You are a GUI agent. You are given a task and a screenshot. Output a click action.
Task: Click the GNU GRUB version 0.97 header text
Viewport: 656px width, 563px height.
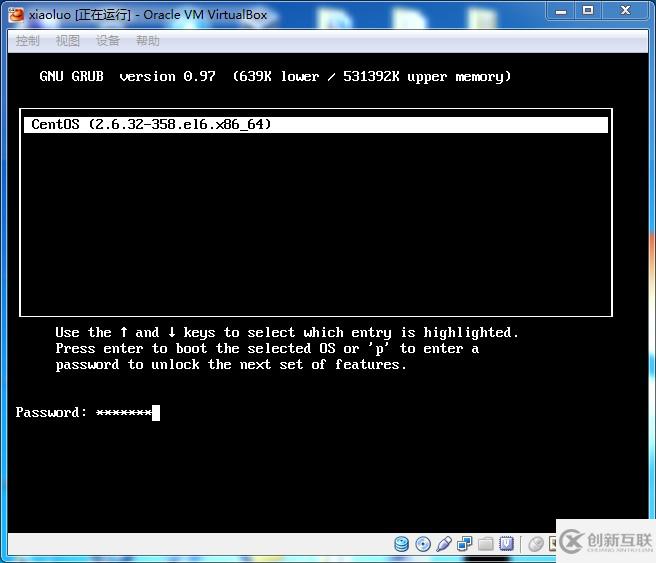(x=275, y=77)
